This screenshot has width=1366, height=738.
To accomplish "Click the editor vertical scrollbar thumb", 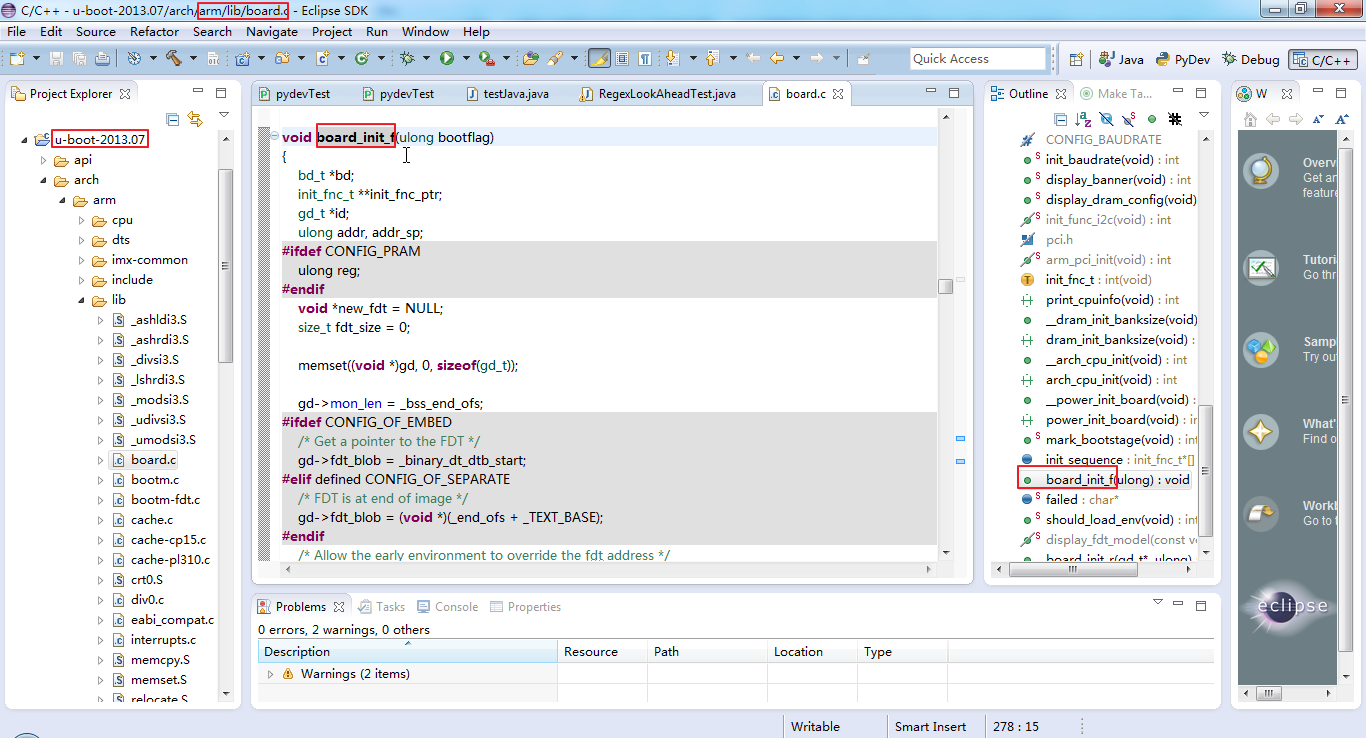I will 945,287.
